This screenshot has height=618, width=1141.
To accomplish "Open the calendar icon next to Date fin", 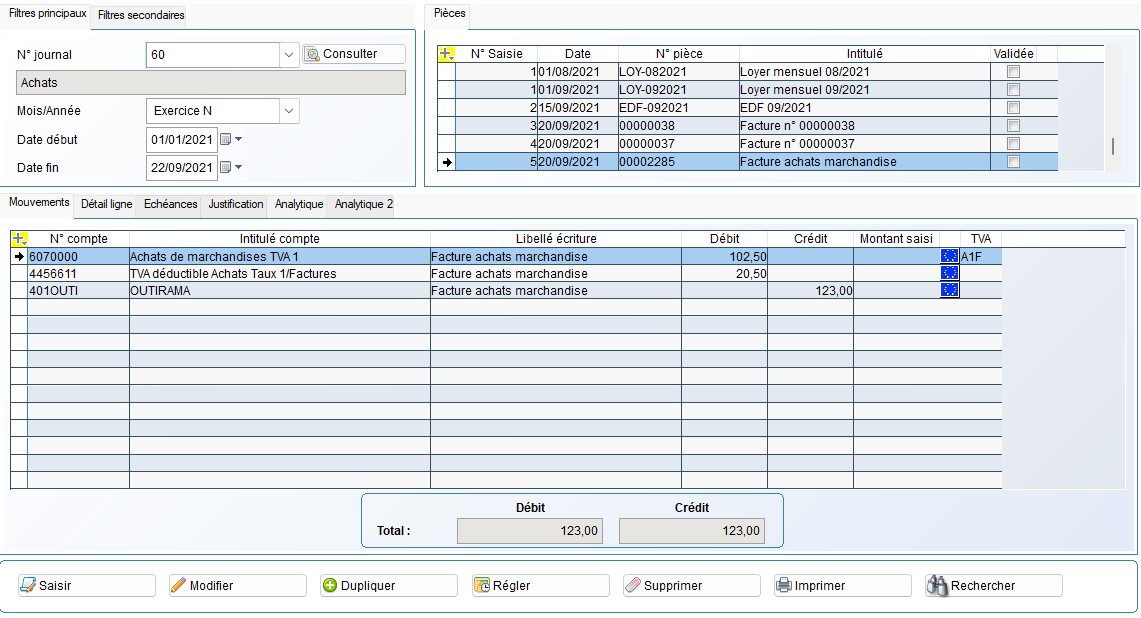I will coord(226,167).
